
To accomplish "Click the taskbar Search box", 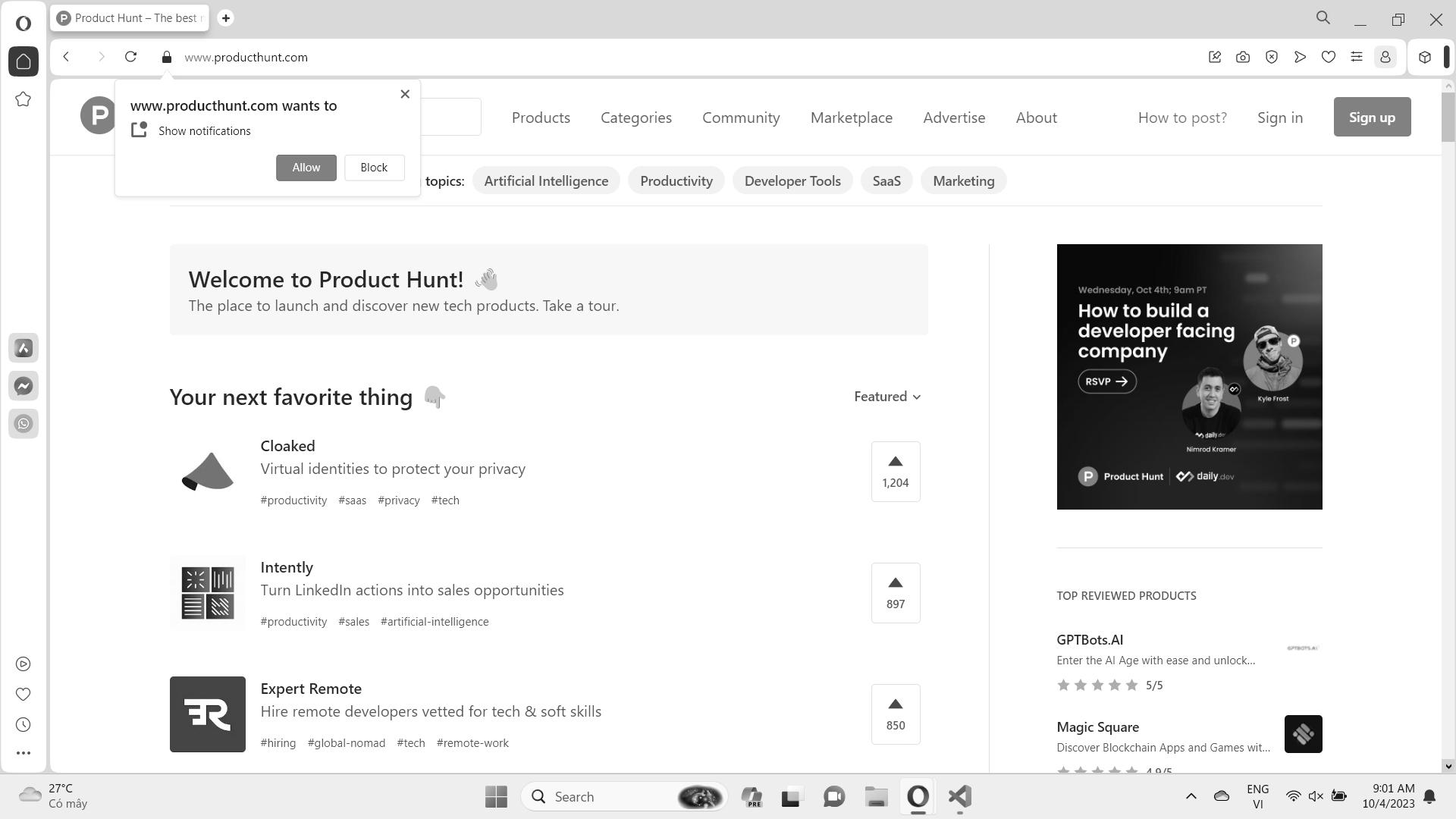I will (x=625, y=797).
